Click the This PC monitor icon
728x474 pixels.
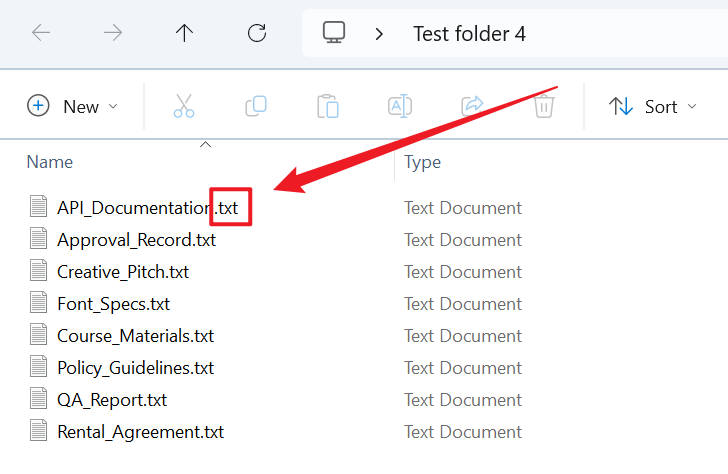pos(334,33)
